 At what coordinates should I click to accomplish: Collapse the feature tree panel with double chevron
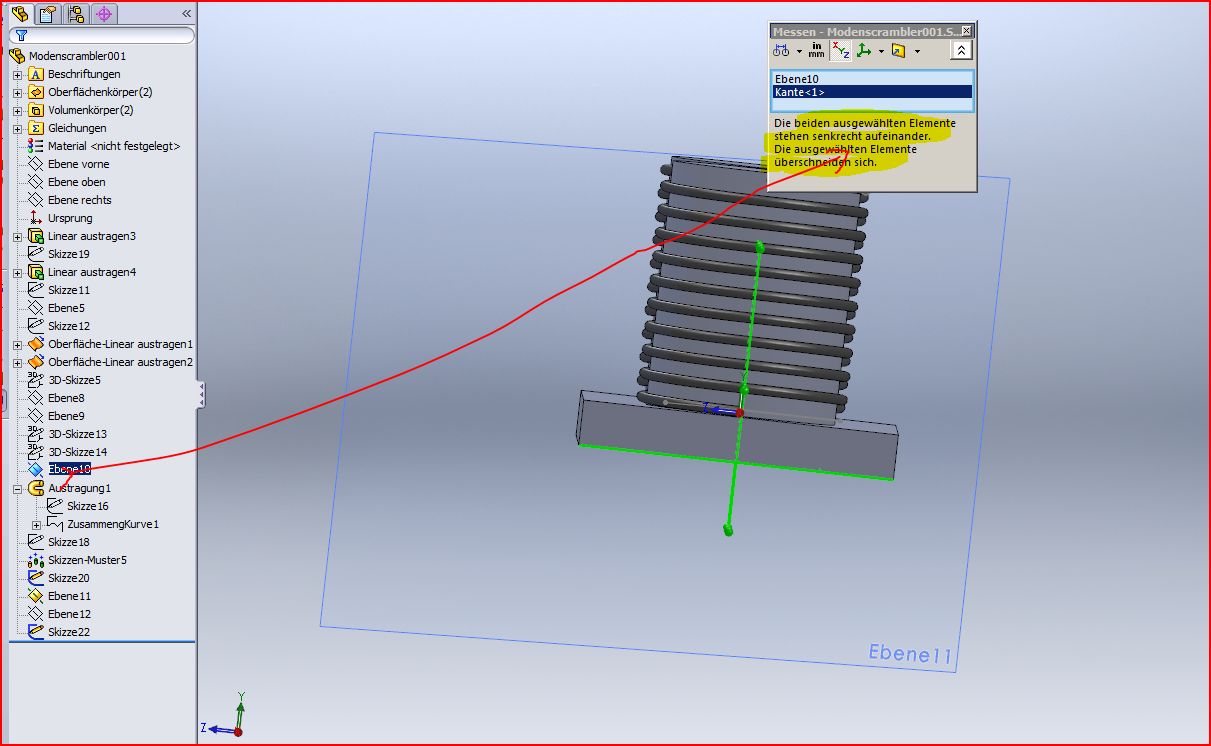186,14
